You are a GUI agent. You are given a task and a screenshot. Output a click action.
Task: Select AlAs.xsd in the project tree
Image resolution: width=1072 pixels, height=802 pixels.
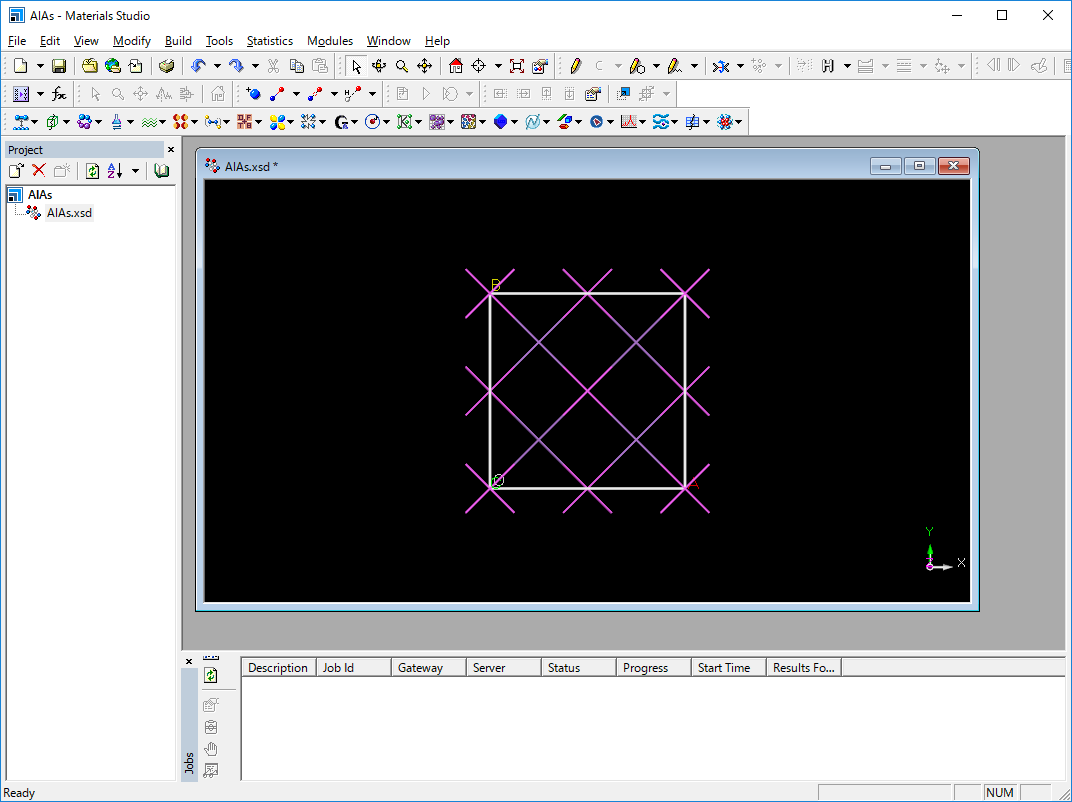click(69, 213)
